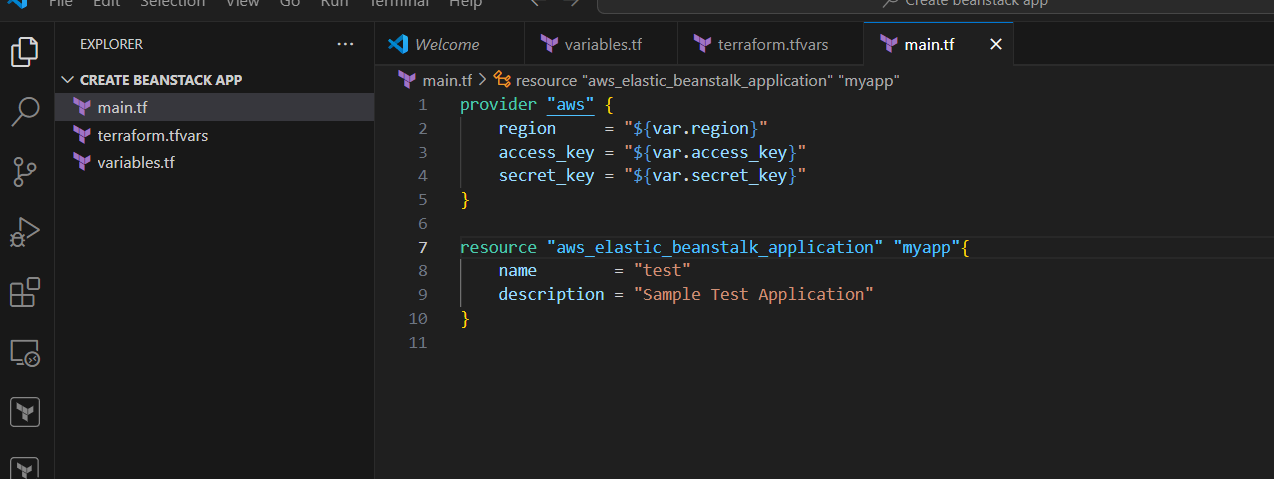Open the Source Control view

(25, 172)
